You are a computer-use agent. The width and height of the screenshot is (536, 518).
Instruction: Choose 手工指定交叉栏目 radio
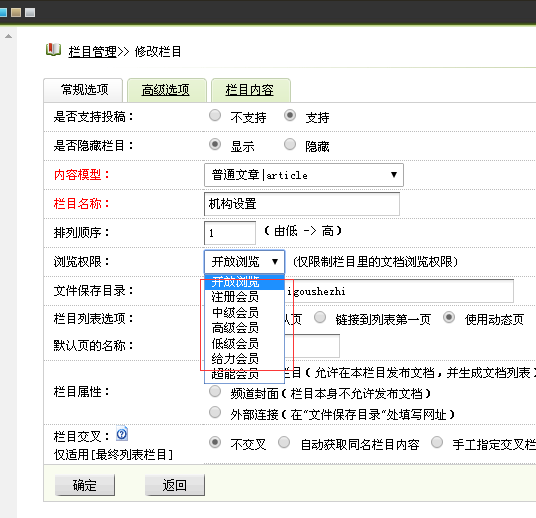[437, 442]
